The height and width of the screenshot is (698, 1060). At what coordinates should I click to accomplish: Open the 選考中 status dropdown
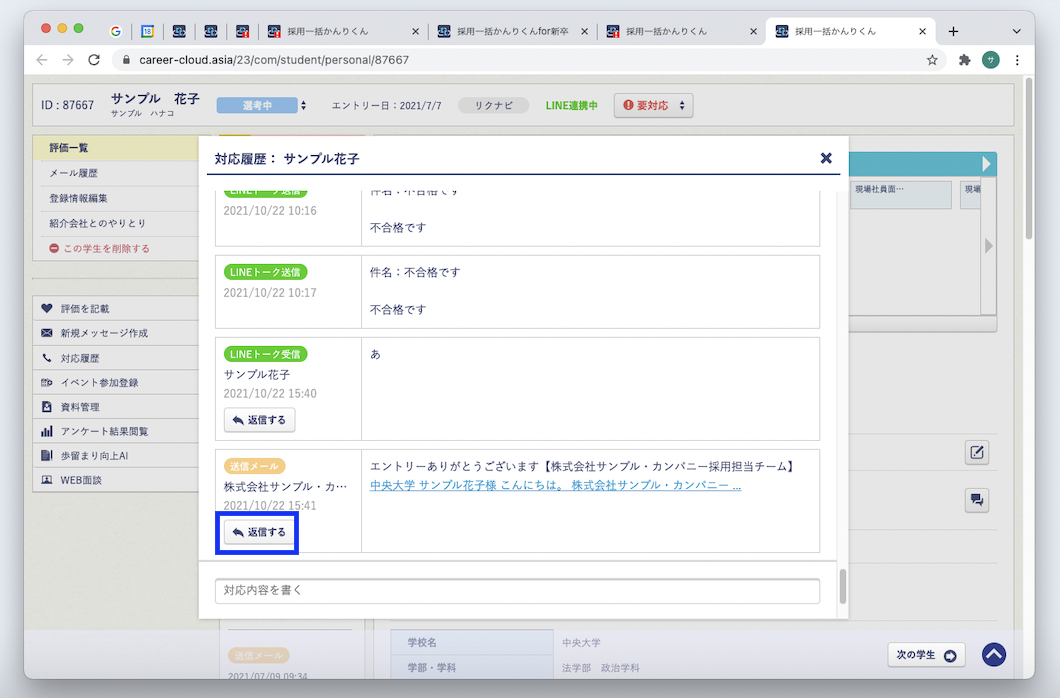pos(262,105)
